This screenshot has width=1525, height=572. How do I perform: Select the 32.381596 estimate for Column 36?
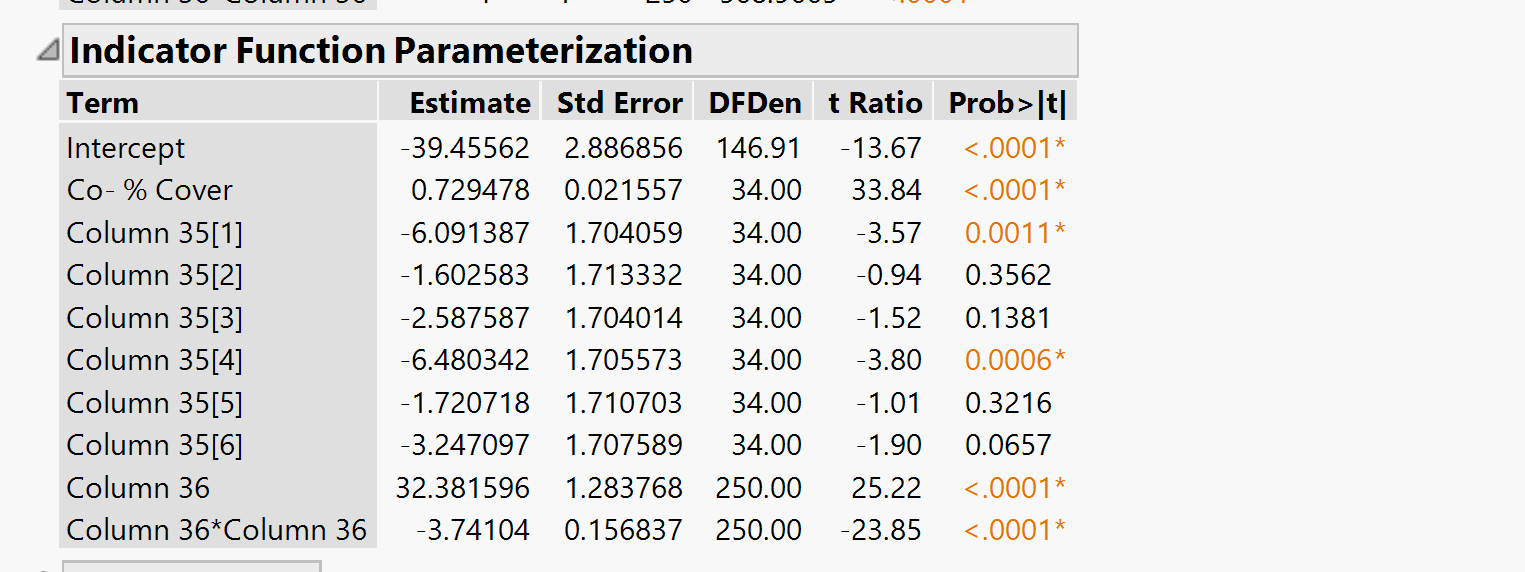pyautogui.click(x=463, y=488)
